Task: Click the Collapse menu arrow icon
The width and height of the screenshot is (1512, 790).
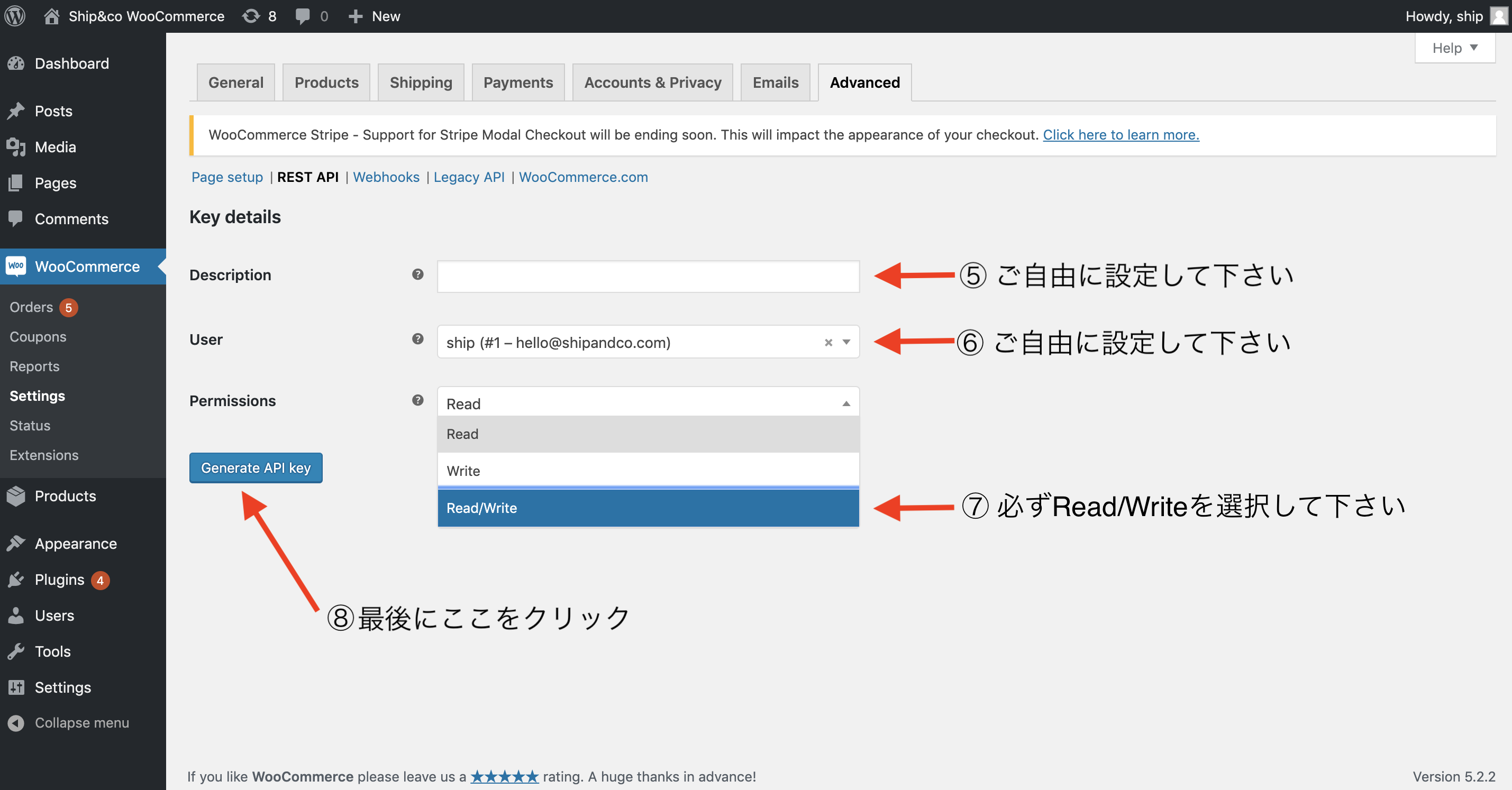Action: click(16, 723)
